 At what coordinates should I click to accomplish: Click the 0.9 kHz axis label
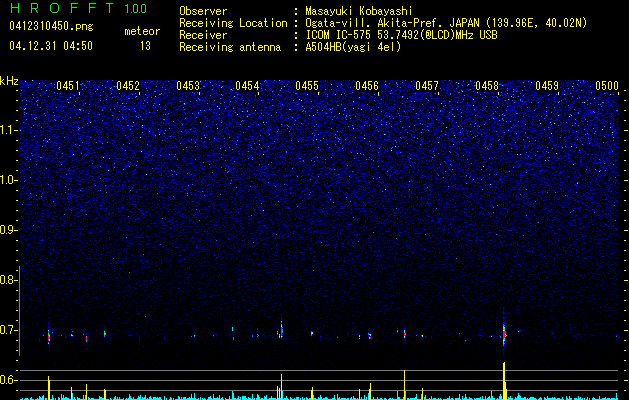7,230
